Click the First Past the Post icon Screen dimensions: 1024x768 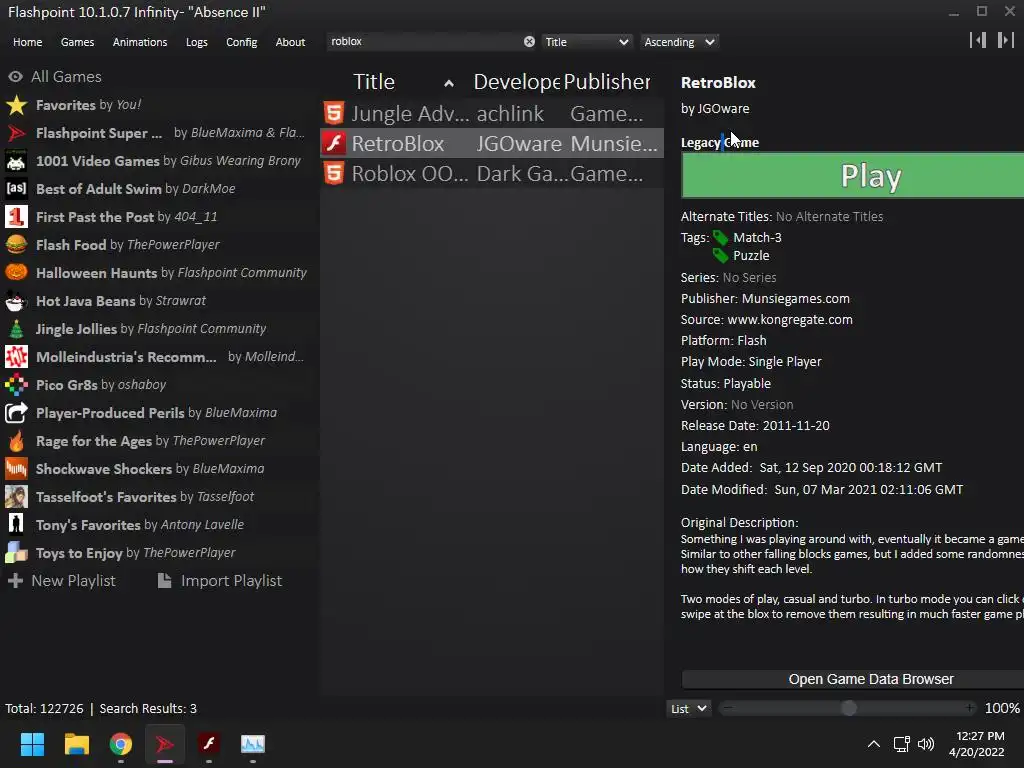(x=16, y=217)
